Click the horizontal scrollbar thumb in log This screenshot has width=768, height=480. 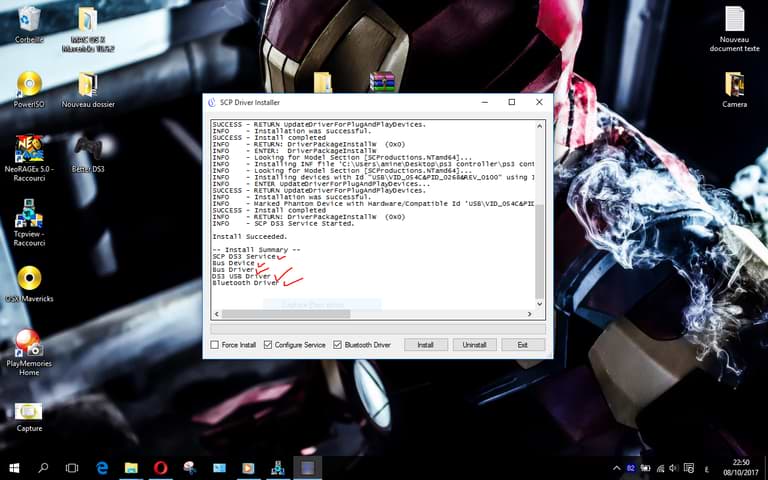coord(286,314)
